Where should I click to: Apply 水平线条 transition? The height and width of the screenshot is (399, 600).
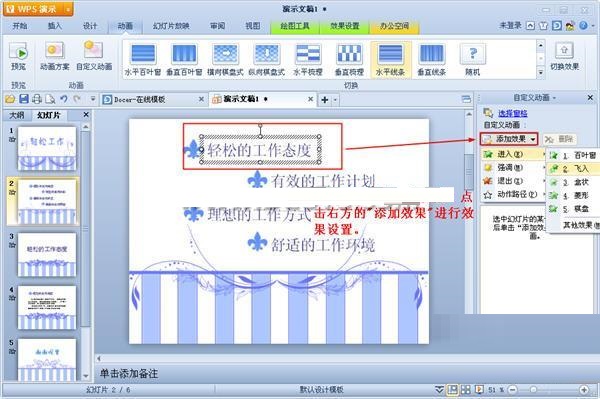390,59
